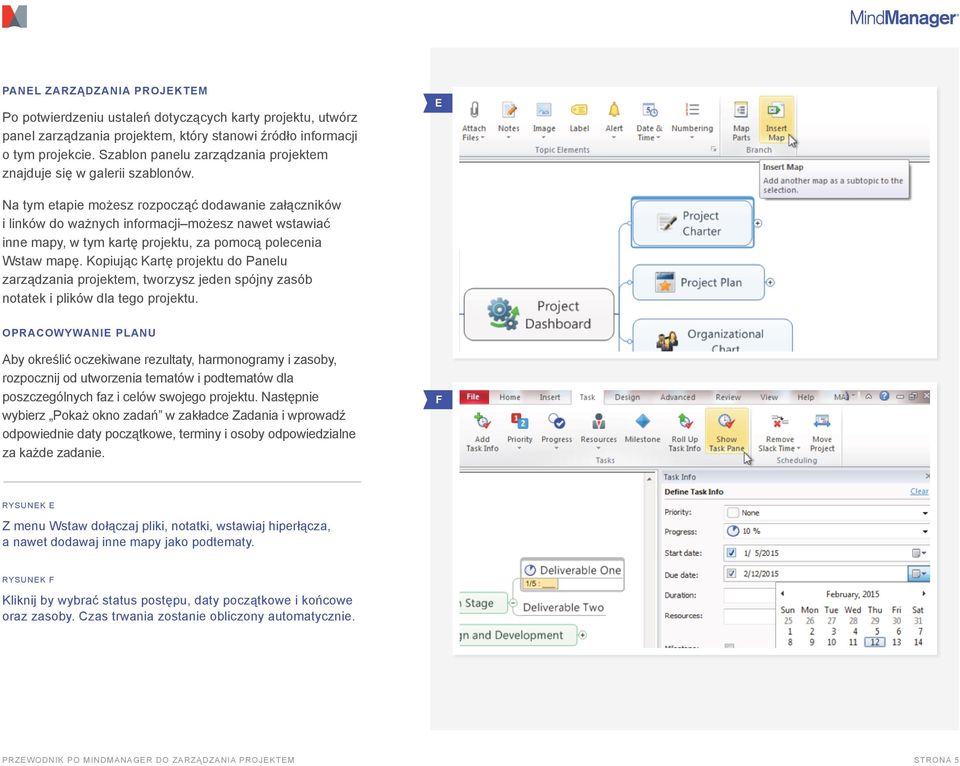
Task: Open the Start date calendar picker
Action: pos(919,553)
